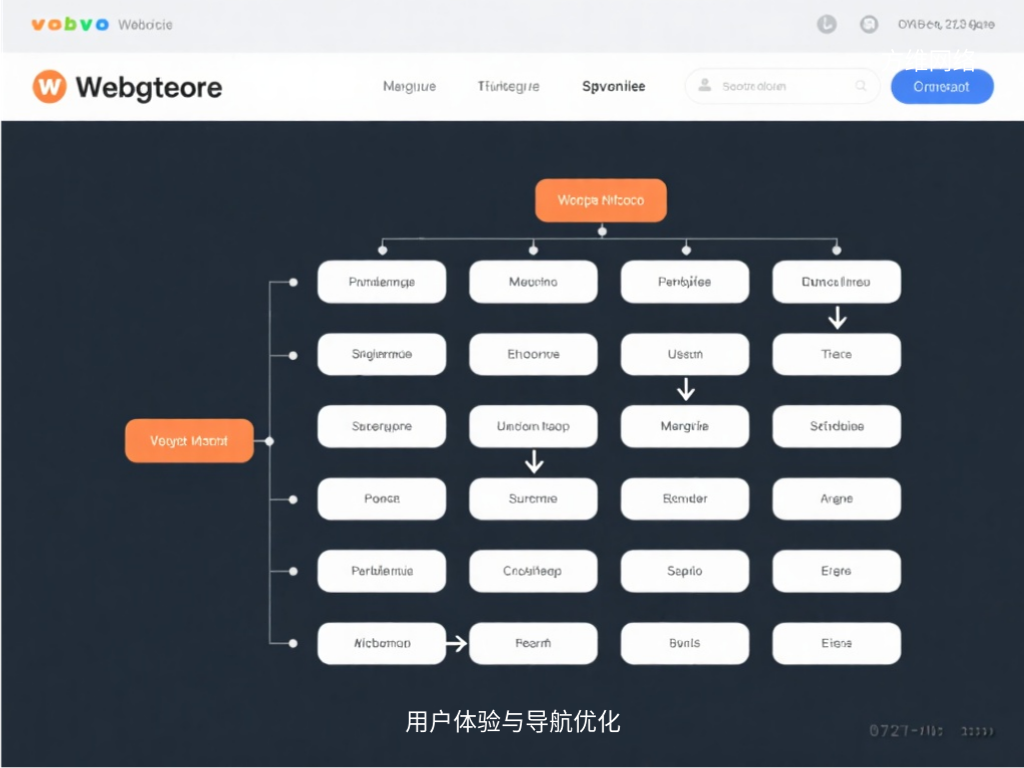1024x768 pixels.
Task: Switch to the Spvoniee tab
Action: coord(613,87)
